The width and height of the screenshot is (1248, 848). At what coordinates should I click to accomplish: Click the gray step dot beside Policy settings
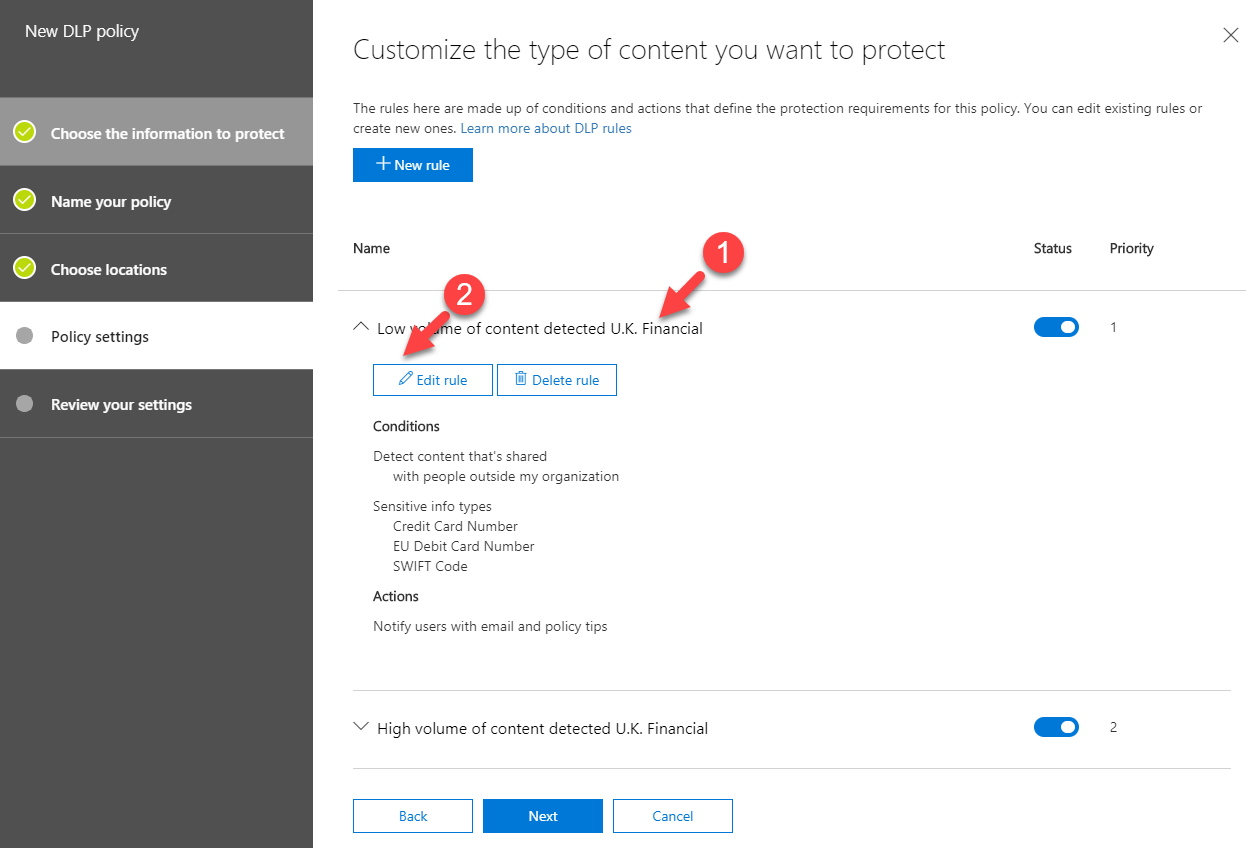point(25,336)
